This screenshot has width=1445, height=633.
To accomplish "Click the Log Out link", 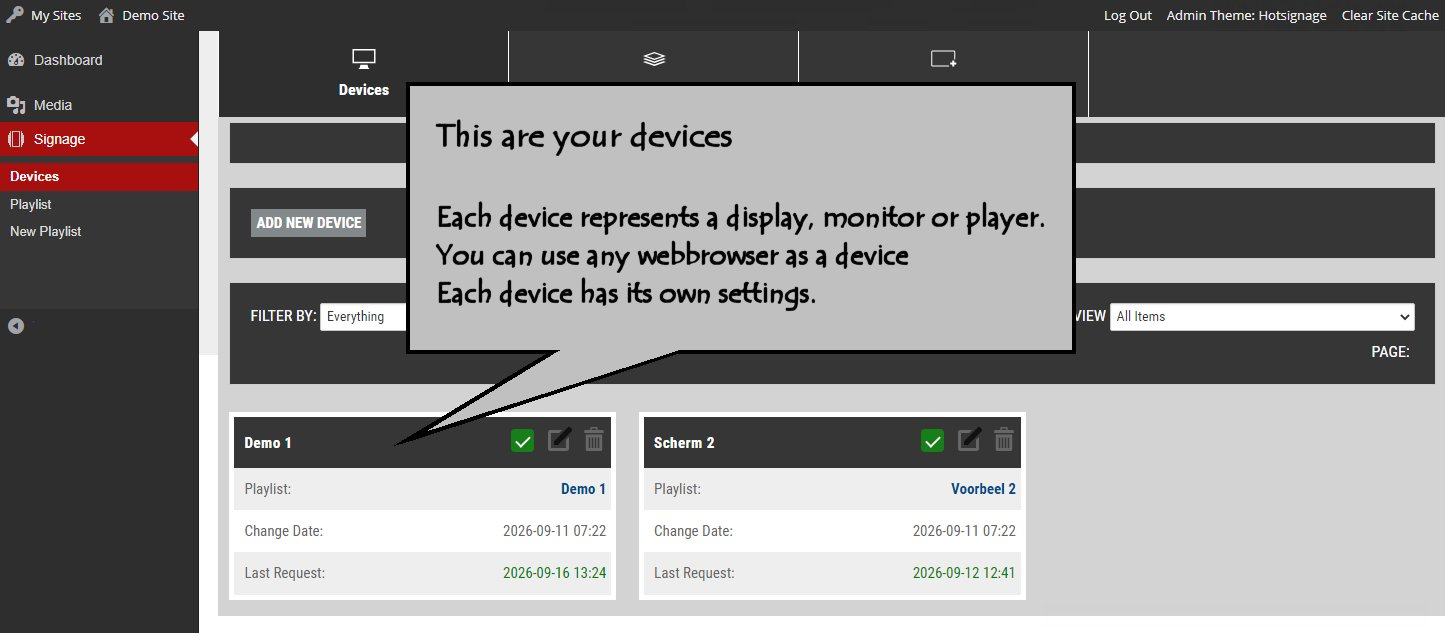I will click(1128, 15).
